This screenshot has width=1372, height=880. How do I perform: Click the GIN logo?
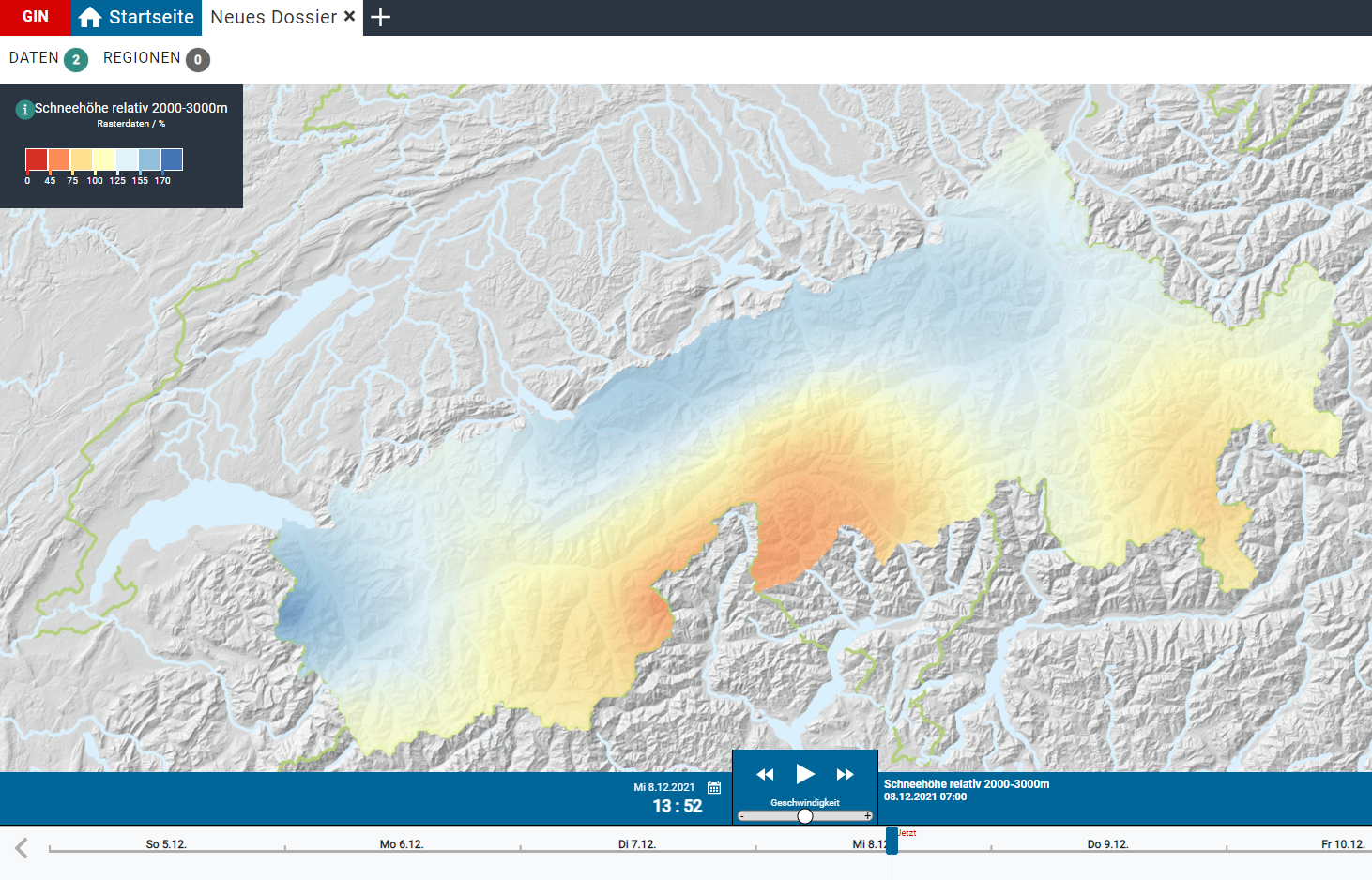click(x=35, y=17)
